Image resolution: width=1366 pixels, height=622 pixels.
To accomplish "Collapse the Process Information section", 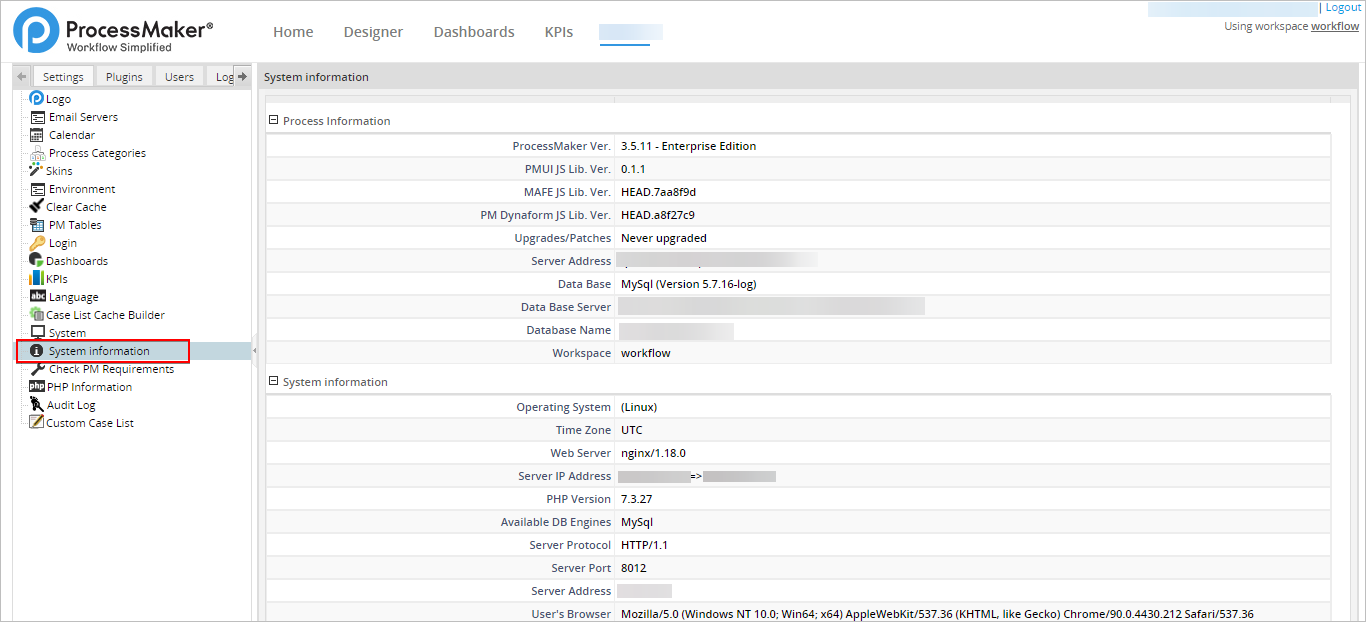I will 273,121.
